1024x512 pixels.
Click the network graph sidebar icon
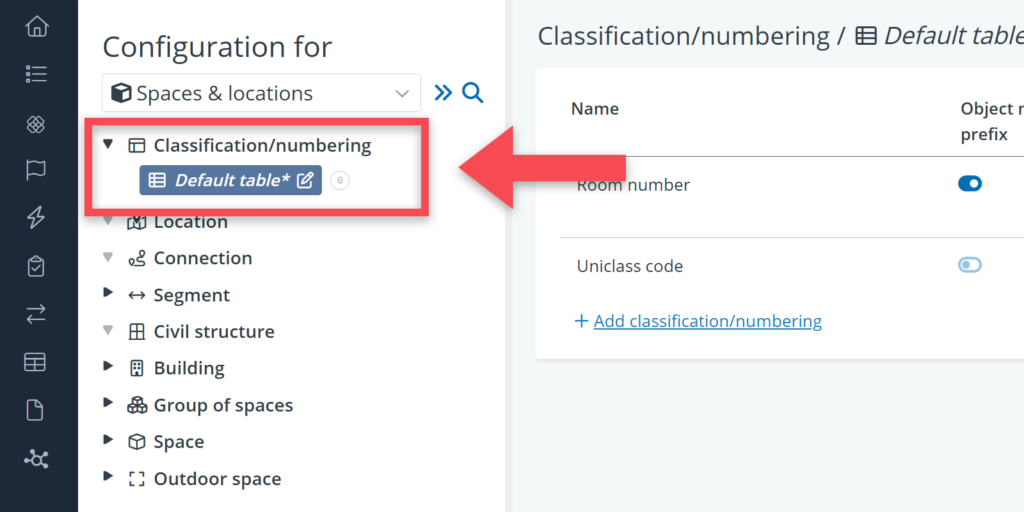(x=37, y=460)
